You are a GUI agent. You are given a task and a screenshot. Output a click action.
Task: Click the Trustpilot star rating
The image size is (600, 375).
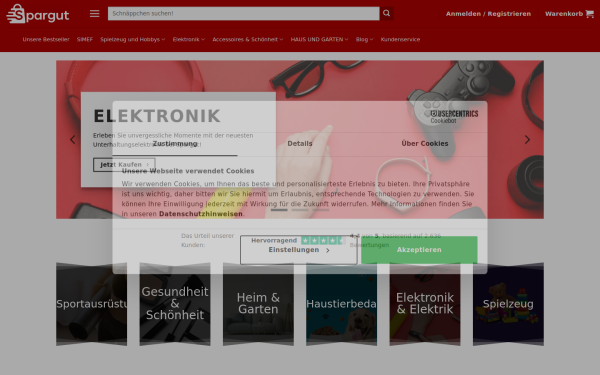[323, 241]
